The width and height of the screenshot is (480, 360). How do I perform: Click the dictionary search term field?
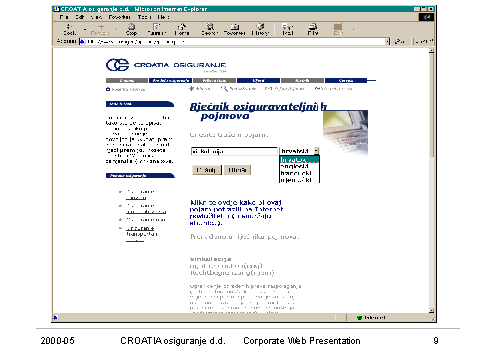click(234, 151)
